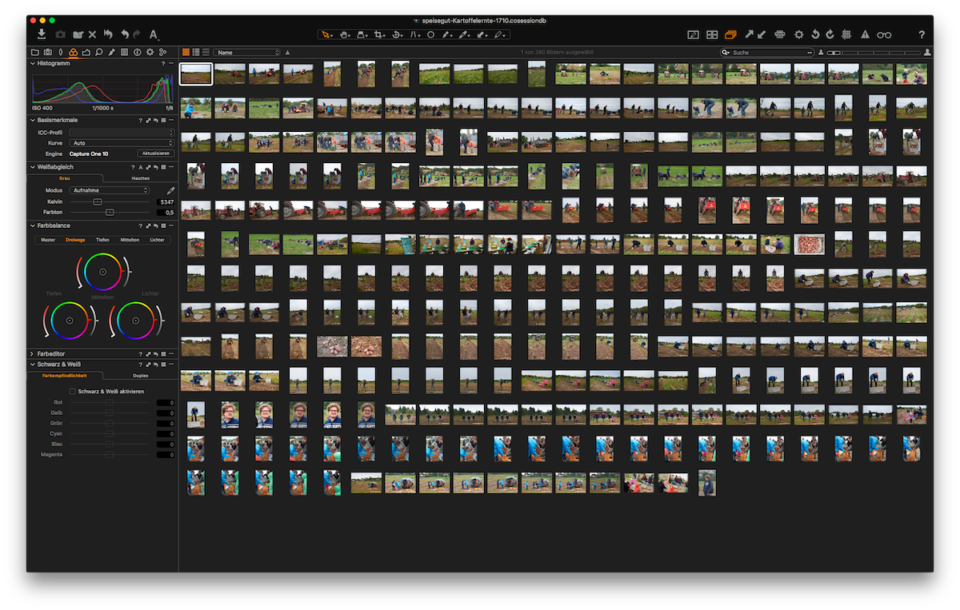Adjust the thumbnail size slider
The width and height of the screenshot is (960, 610).
[x=874, y=53]
